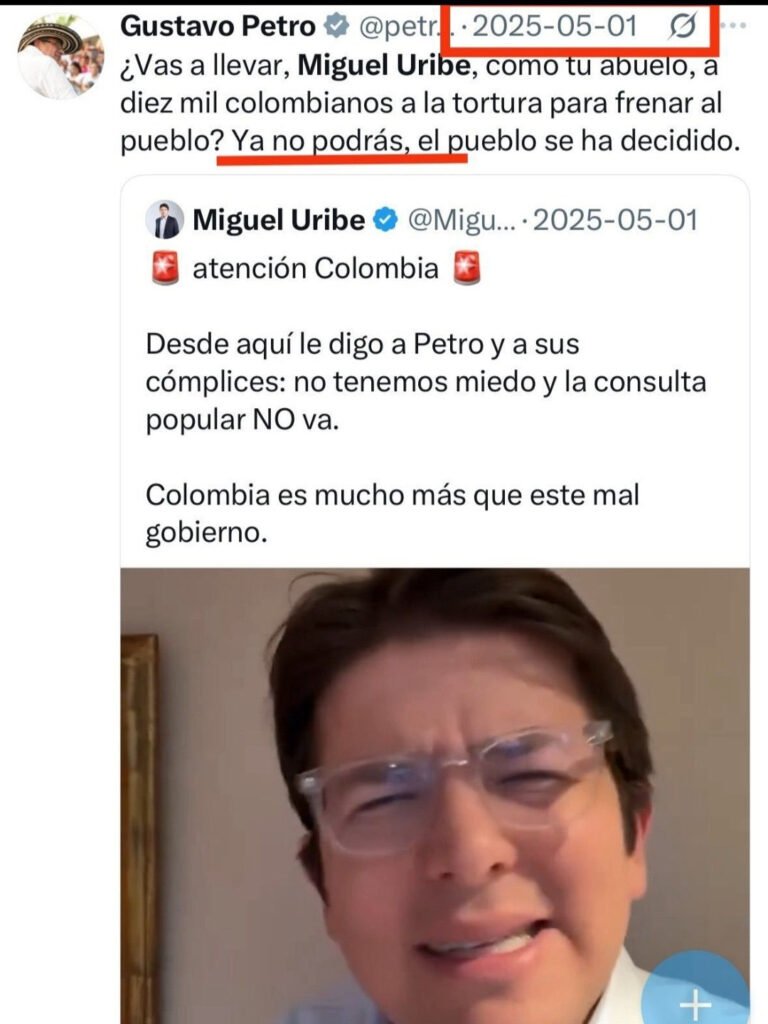This screenshot has height=1024, width=768.
Task: Click Petro's post text 'el pueblo se ha decidido'
Action: coord(579,141)
